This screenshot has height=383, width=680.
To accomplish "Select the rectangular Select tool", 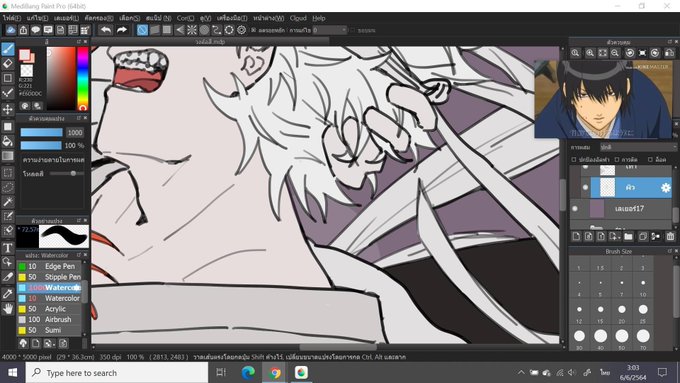I will point(8,173).
